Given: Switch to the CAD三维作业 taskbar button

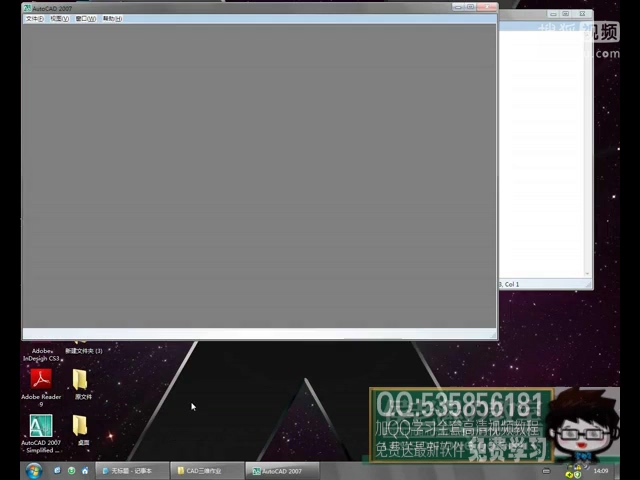Looking at the screenshot, I should 207,471.
